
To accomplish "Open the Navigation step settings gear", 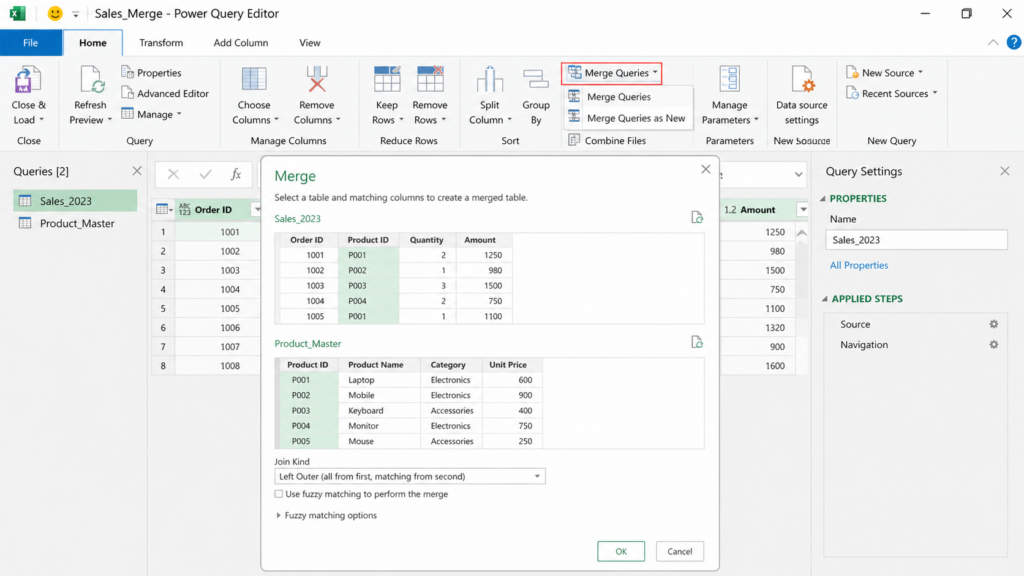I will pyautogui.click(x=993, y=344).
